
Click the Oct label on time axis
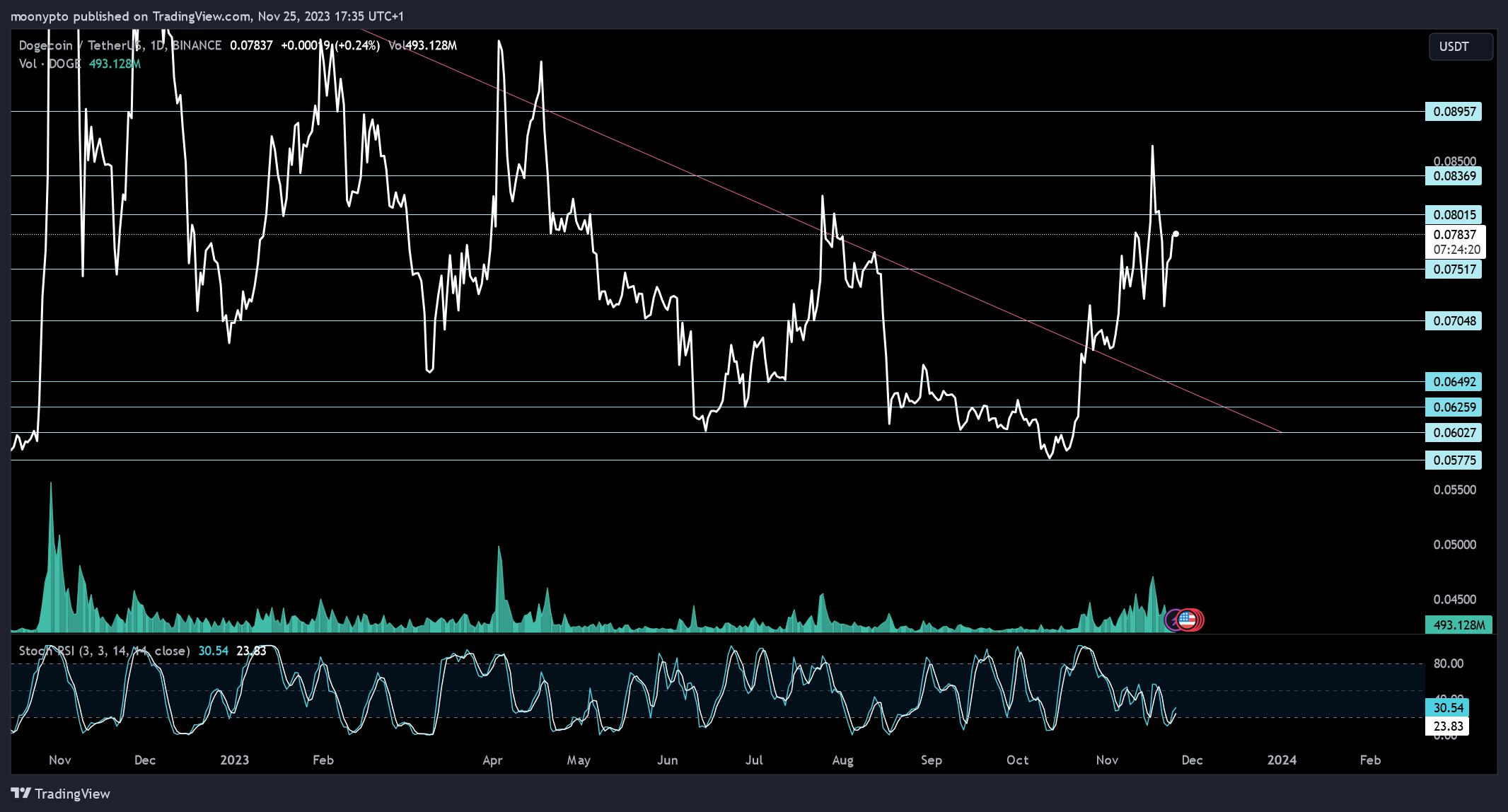[1017, 760]
